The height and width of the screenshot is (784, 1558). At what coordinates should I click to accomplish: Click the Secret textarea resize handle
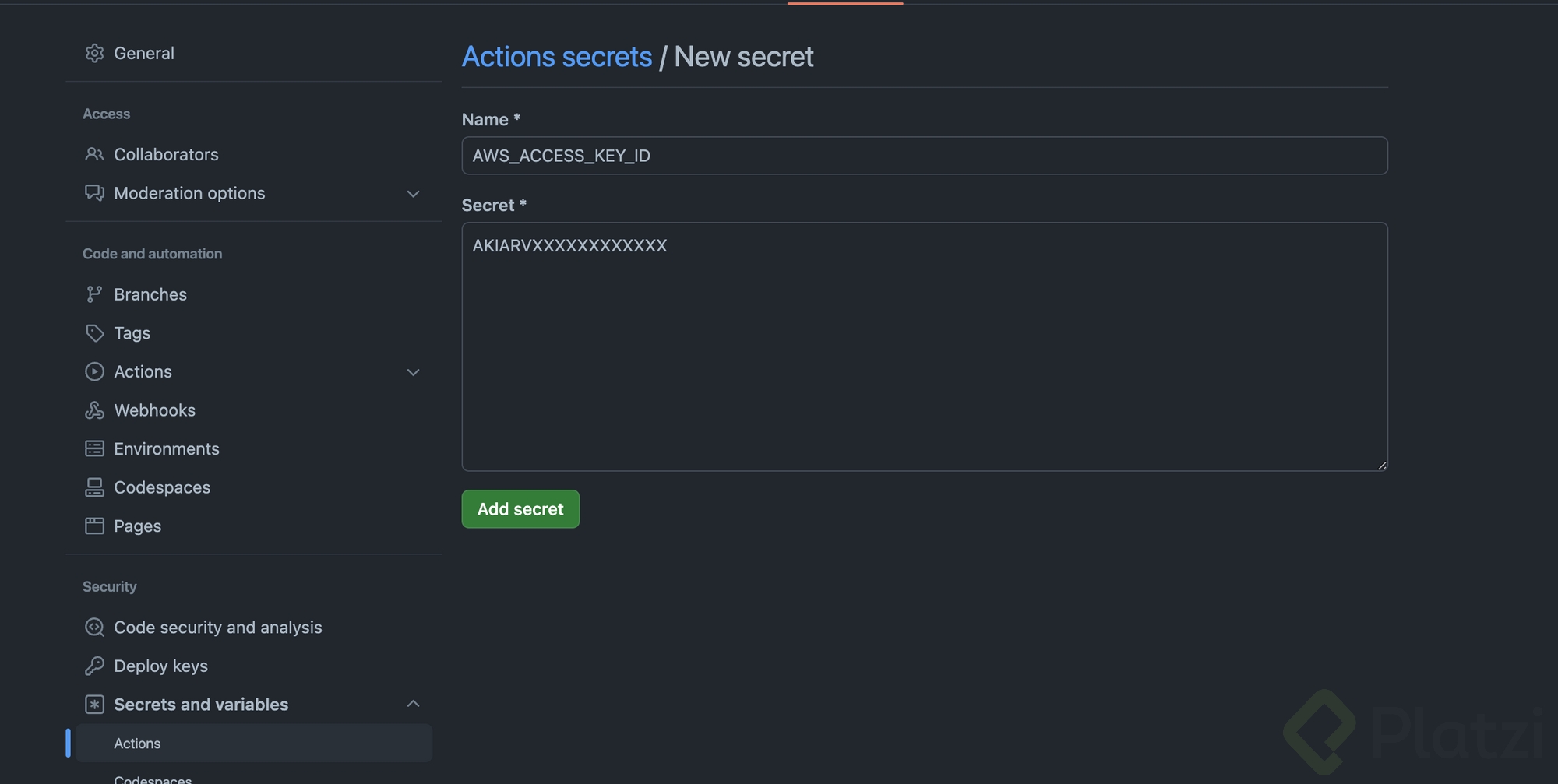click(x=1382, y=466)
